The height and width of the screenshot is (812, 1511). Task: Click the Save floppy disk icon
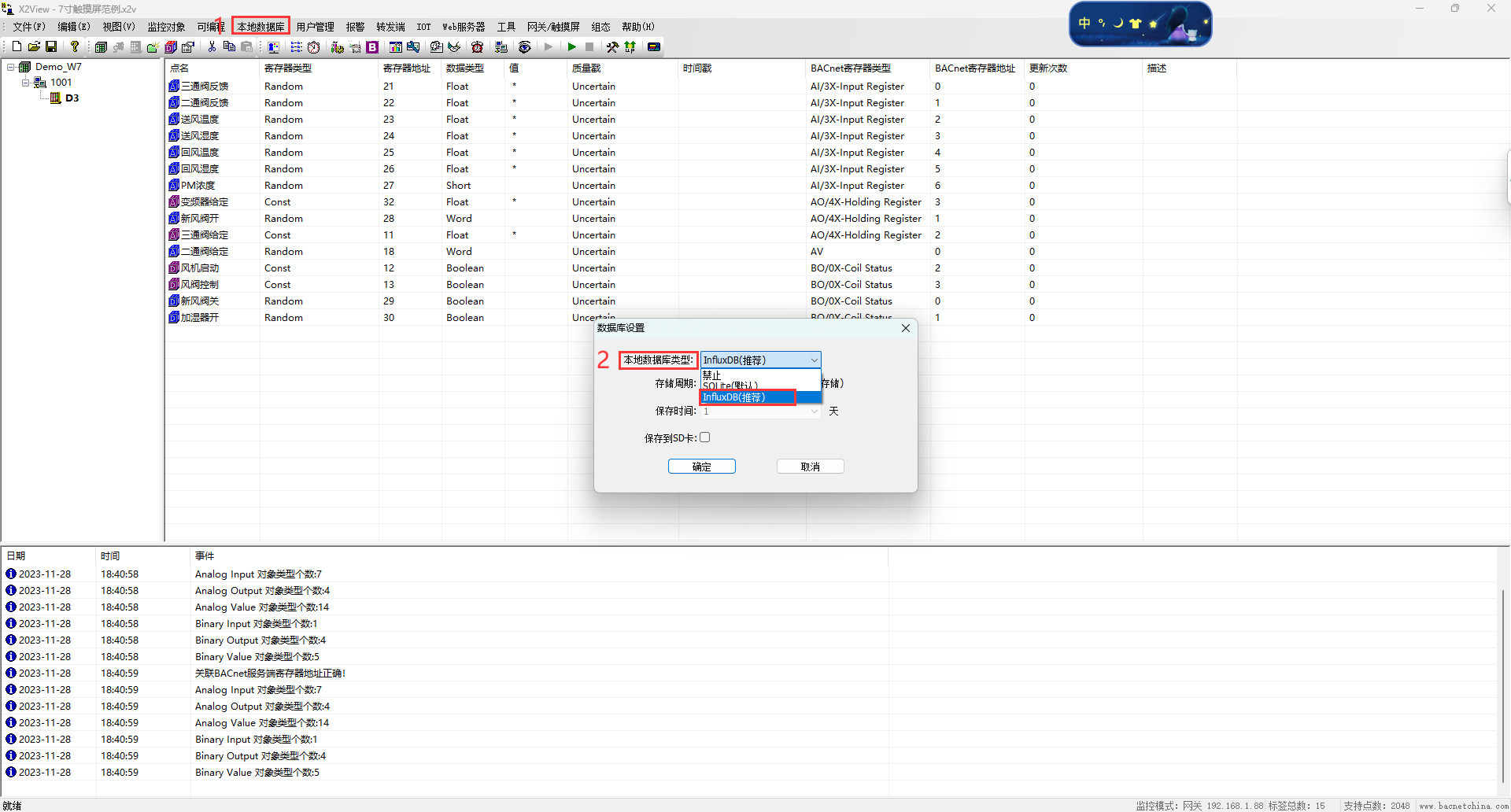(x=51, y=47)
